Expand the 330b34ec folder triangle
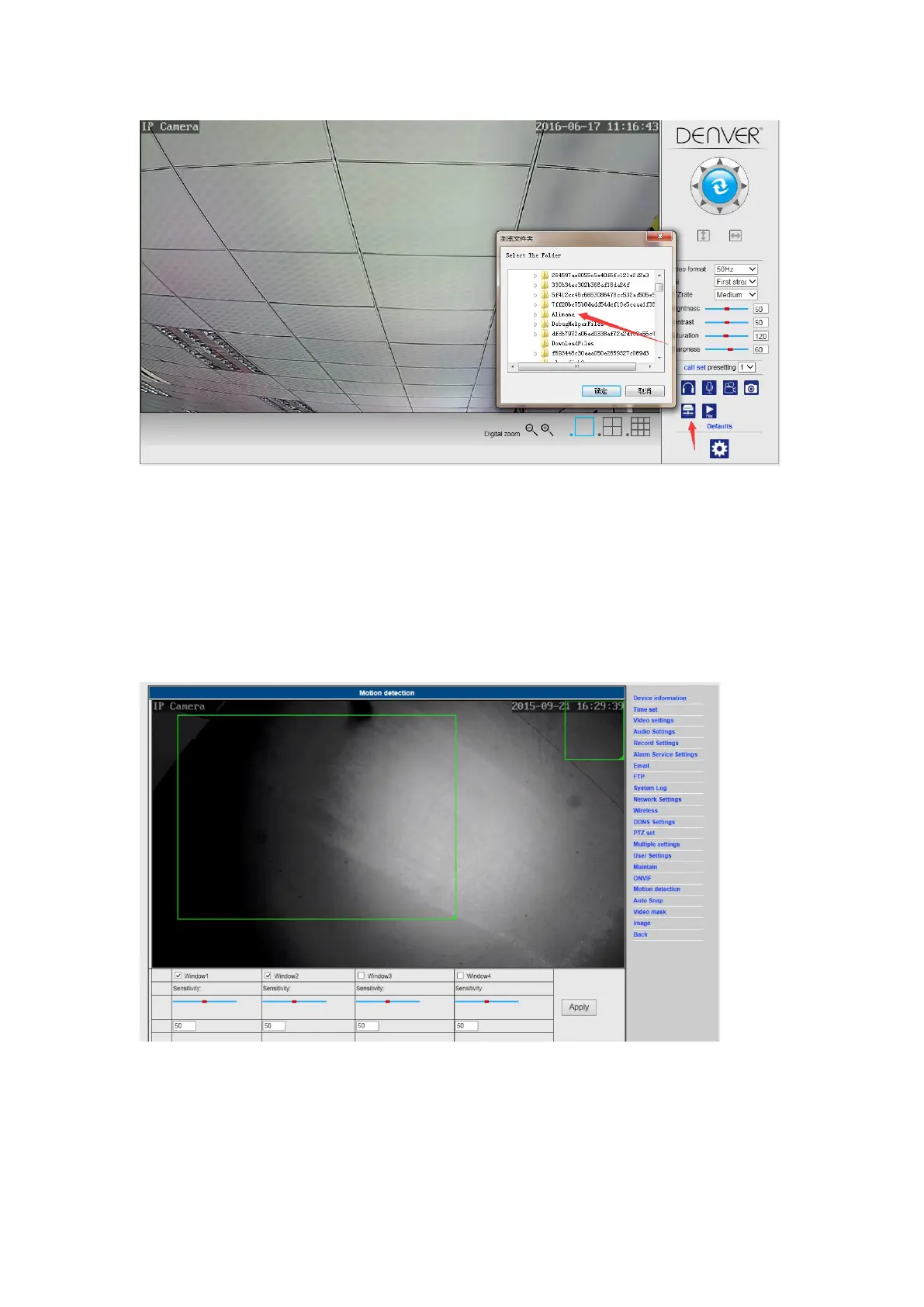Screen dimensions: 924x1307 (x=535, y=285)
